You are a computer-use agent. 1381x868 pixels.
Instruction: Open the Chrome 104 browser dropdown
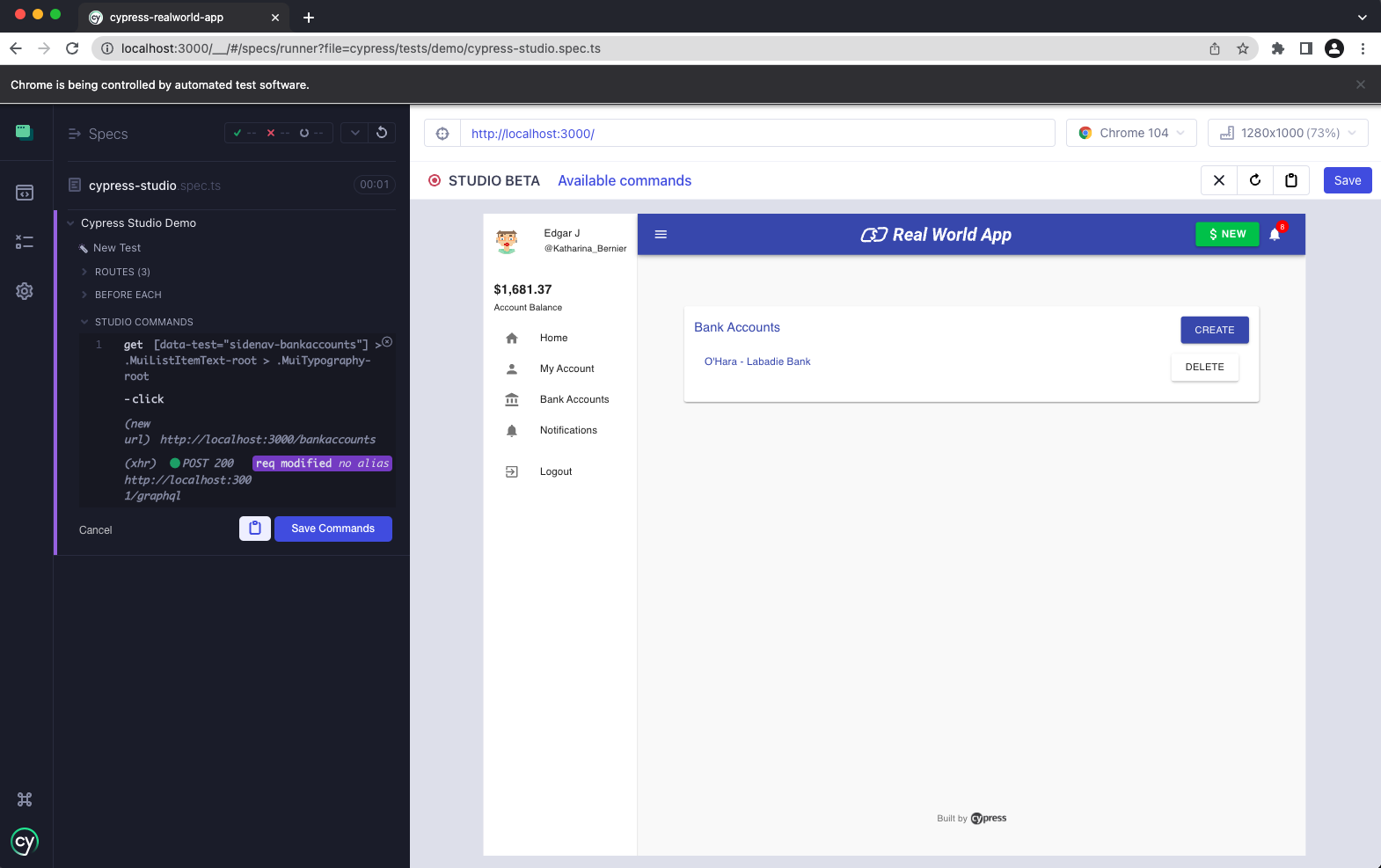tap(1132, 134)
